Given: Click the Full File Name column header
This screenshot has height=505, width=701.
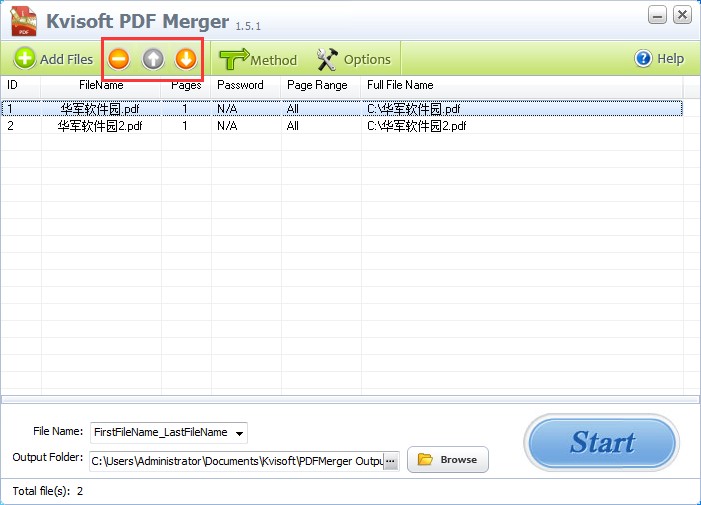Looking at the screenshot, I should point(522,85).
